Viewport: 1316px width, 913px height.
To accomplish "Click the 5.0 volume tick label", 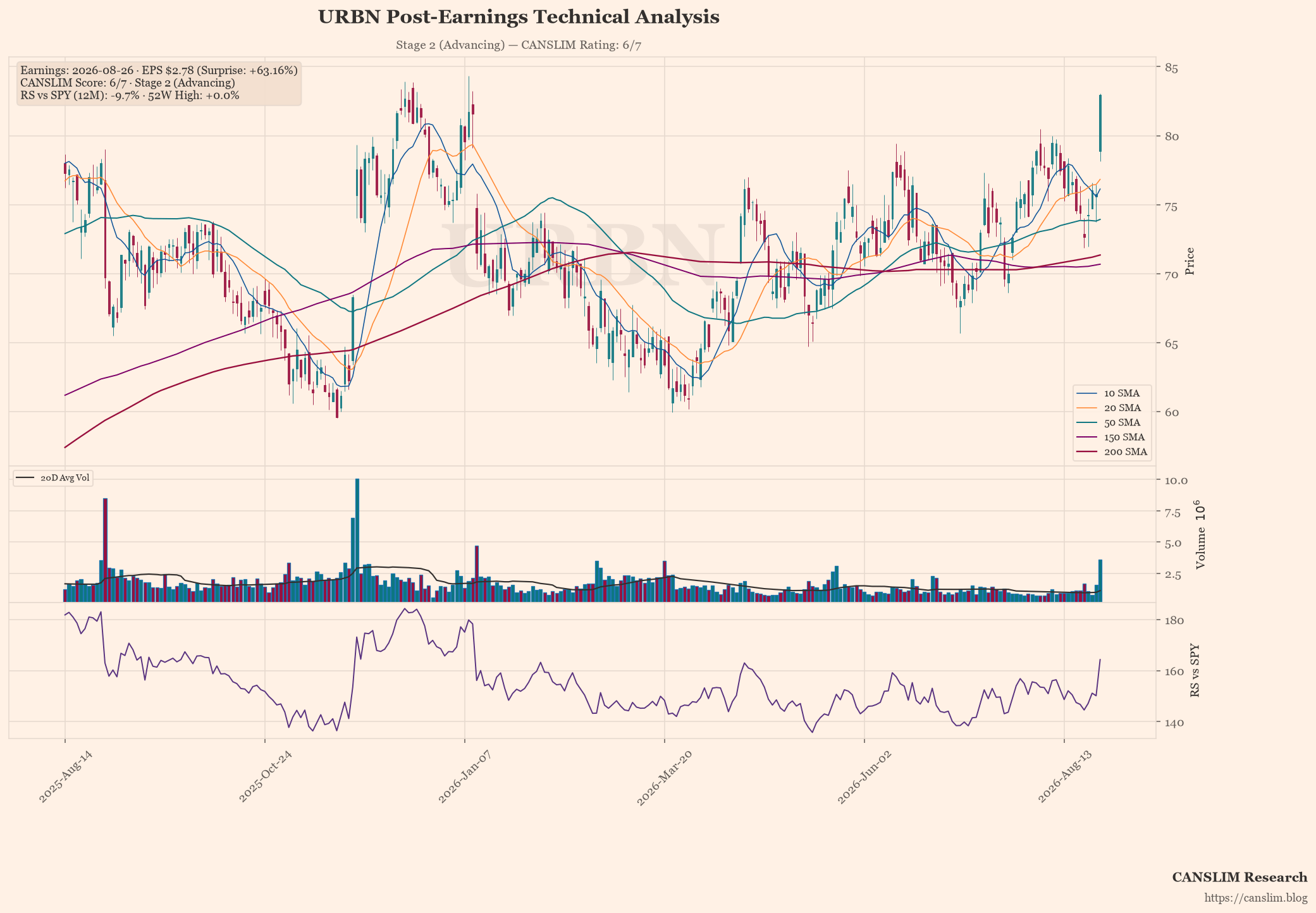I will coord(1172,543).
